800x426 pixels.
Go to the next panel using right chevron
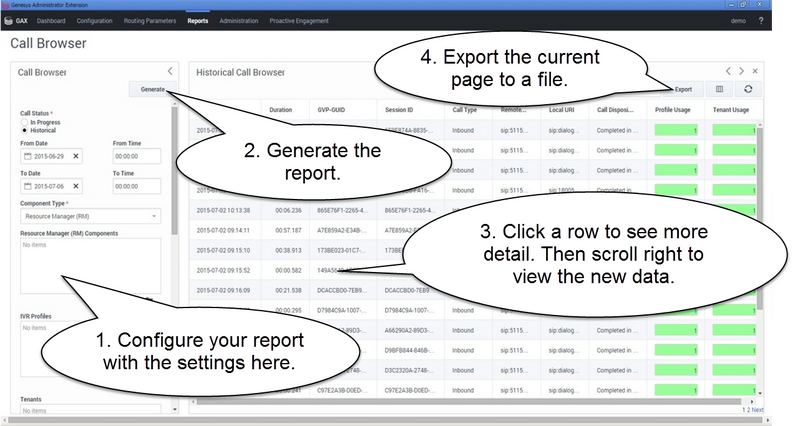point(741,71)
